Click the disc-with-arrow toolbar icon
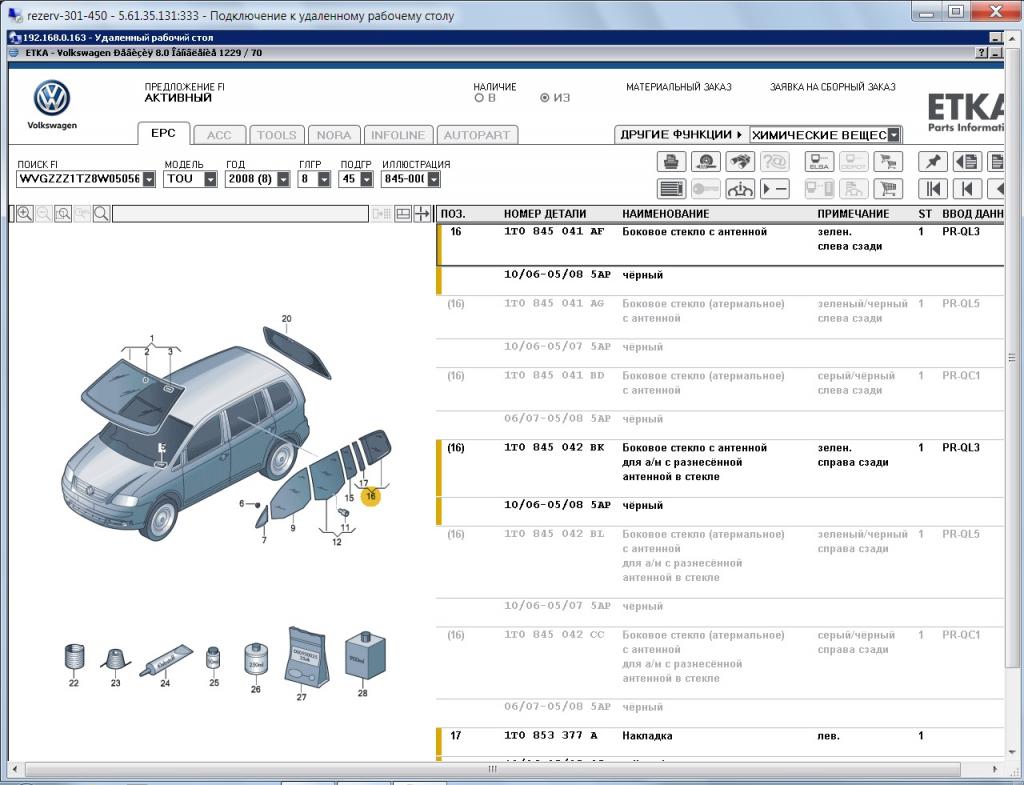 [705, 161]
